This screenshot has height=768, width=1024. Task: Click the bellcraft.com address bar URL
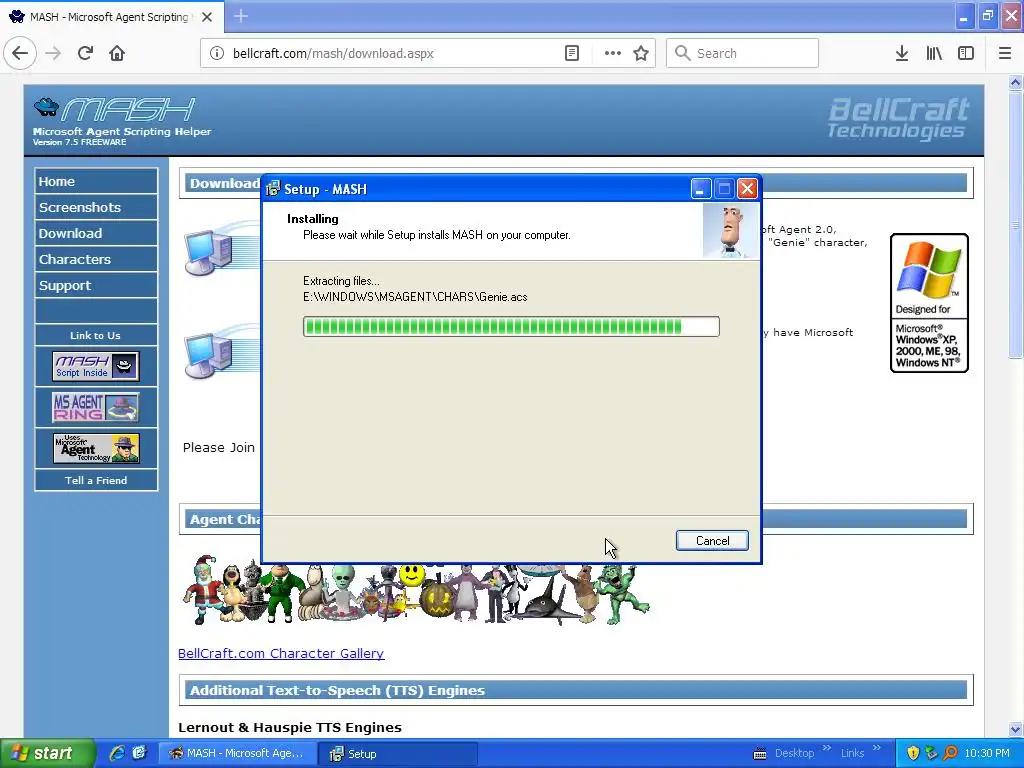[334, 54]
